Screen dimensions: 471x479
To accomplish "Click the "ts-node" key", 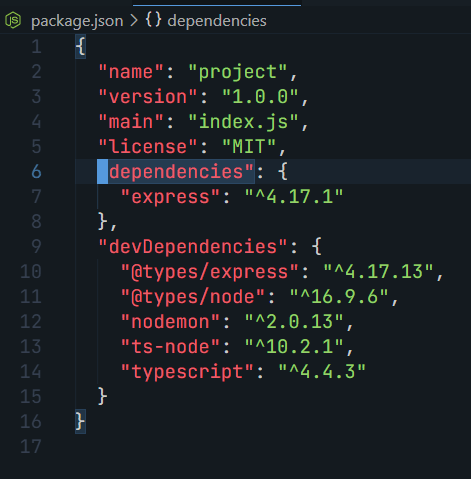I will 171,347.
